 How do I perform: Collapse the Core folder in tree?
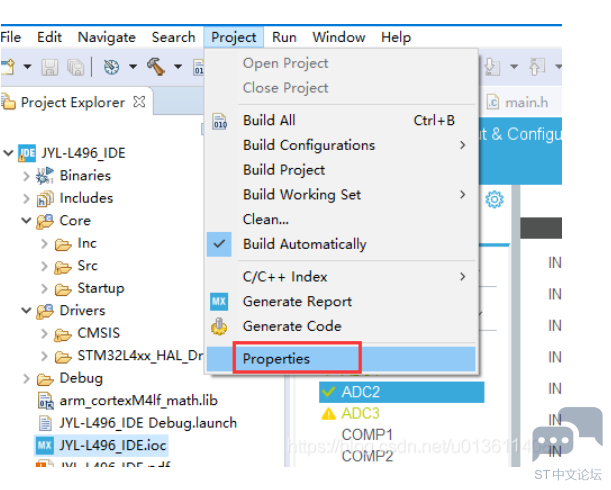(26, 221)
